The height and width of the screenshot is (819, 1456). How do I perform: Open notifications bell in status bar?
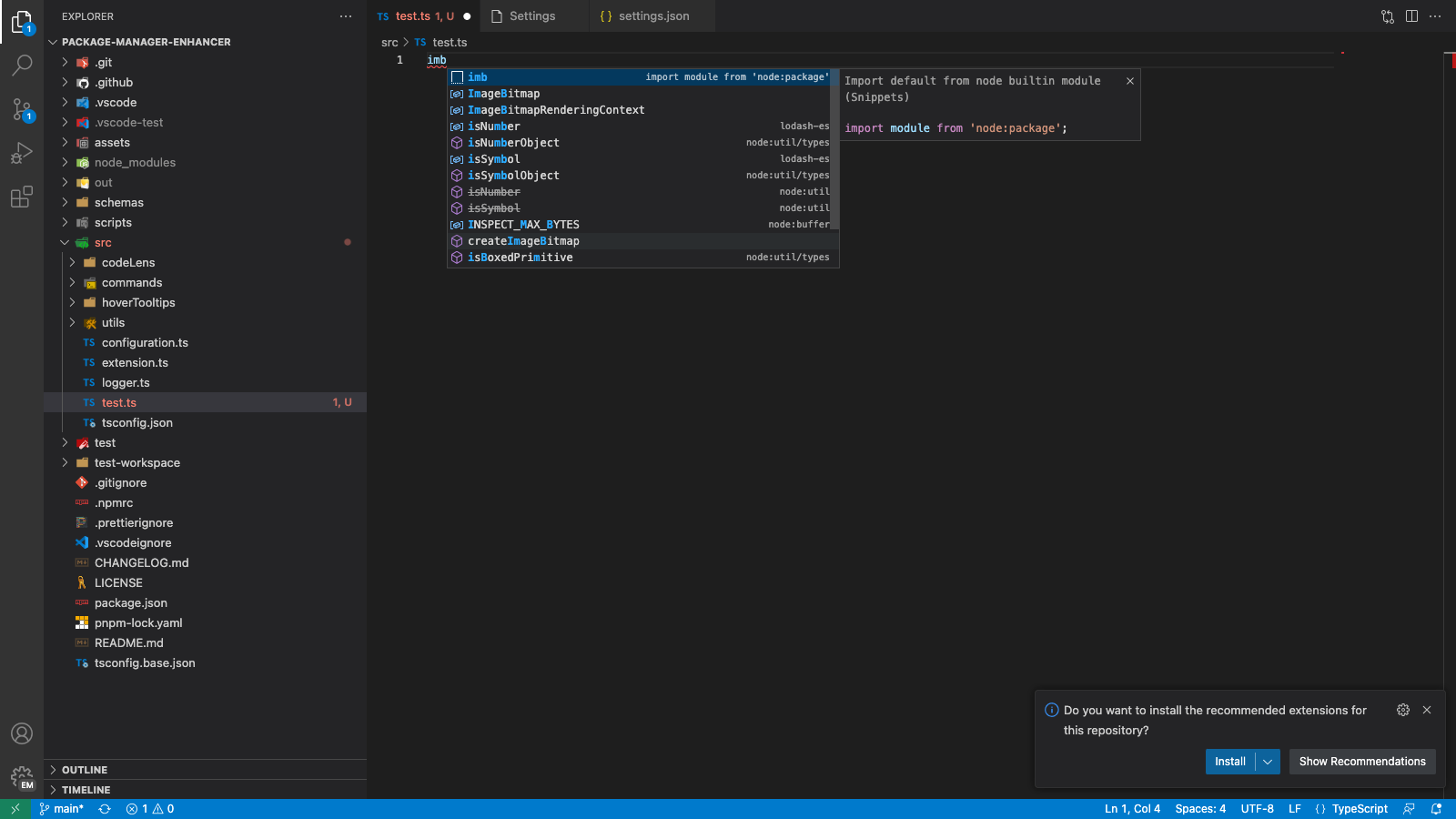1437,809
